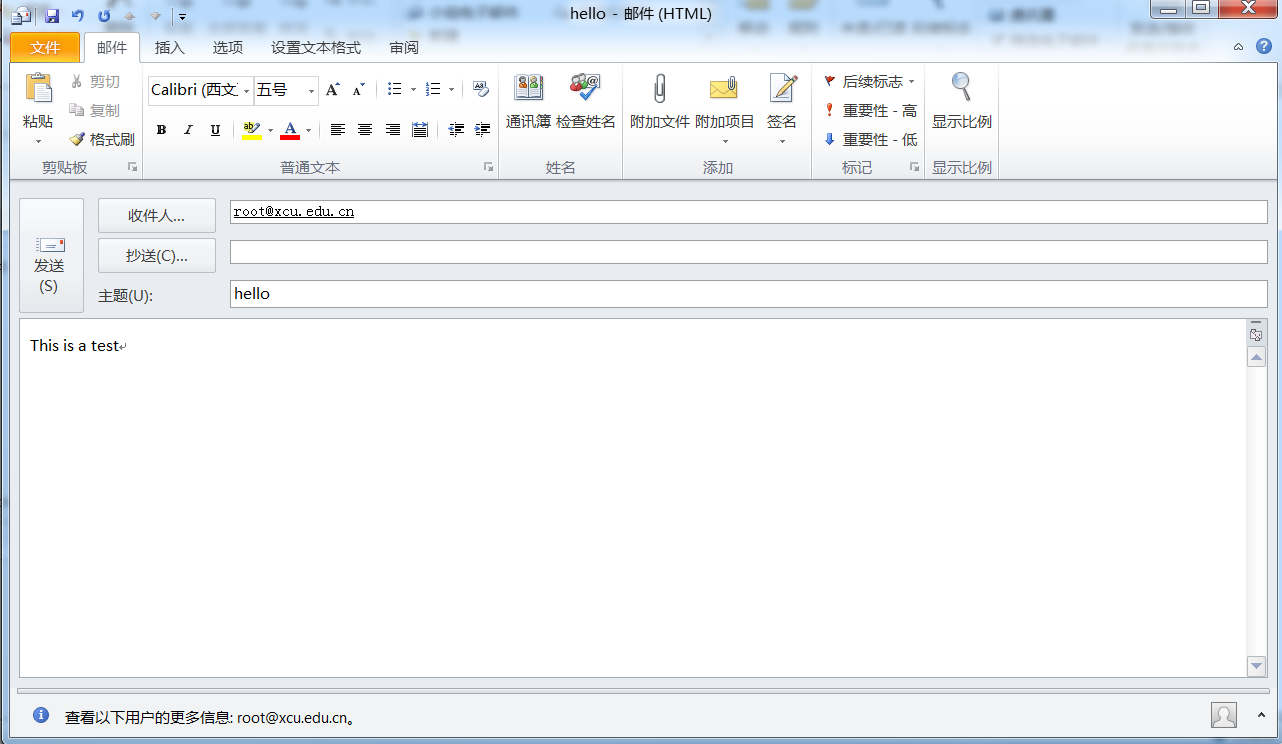Paste clipboard contents with 粘贴 icon

pyautogui.click(x=38, y=88)
